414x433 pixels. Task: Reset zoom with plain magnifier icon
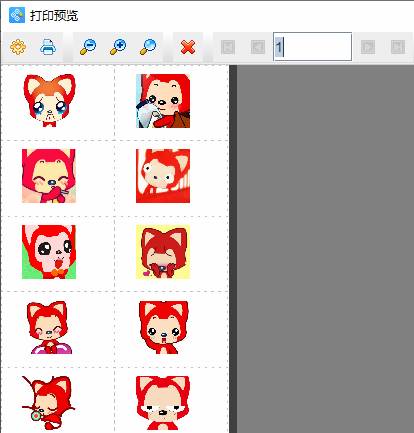pos(148,47)
